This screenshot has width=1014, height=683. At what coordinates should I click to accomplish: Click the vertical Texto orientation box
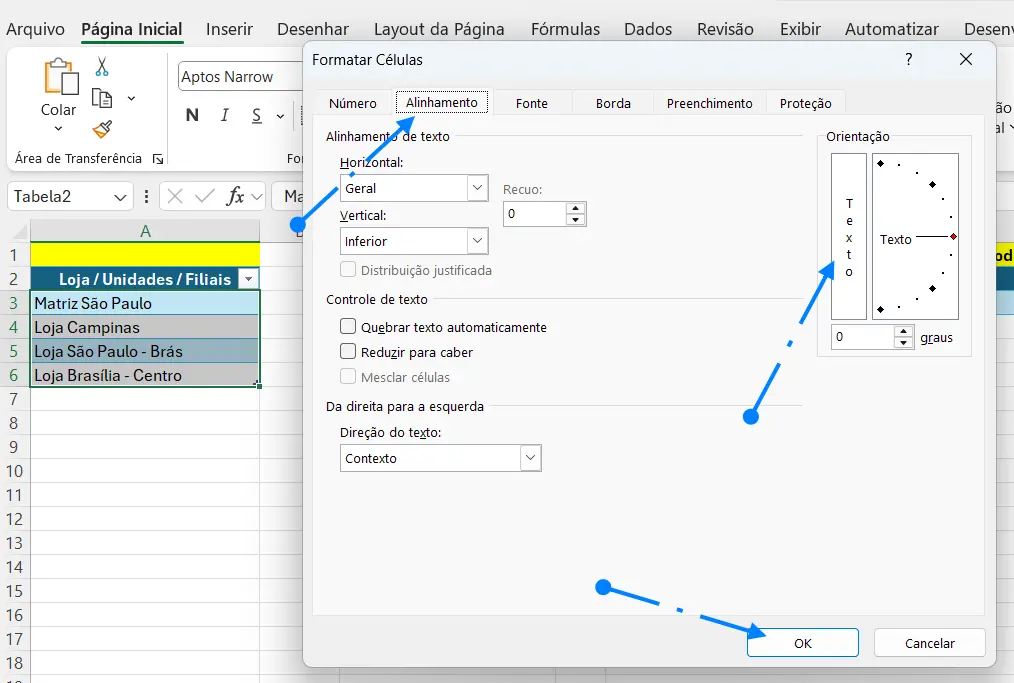[849, 237]
